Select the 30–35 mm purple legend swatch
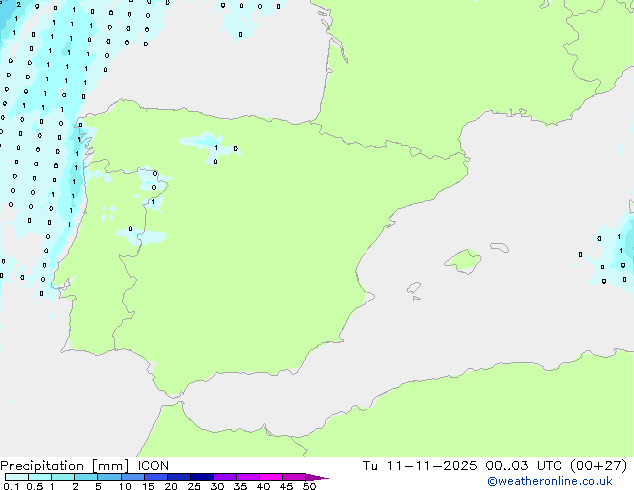Image resolution: width=634 pixels, height=490 pixels. [225, 477]
